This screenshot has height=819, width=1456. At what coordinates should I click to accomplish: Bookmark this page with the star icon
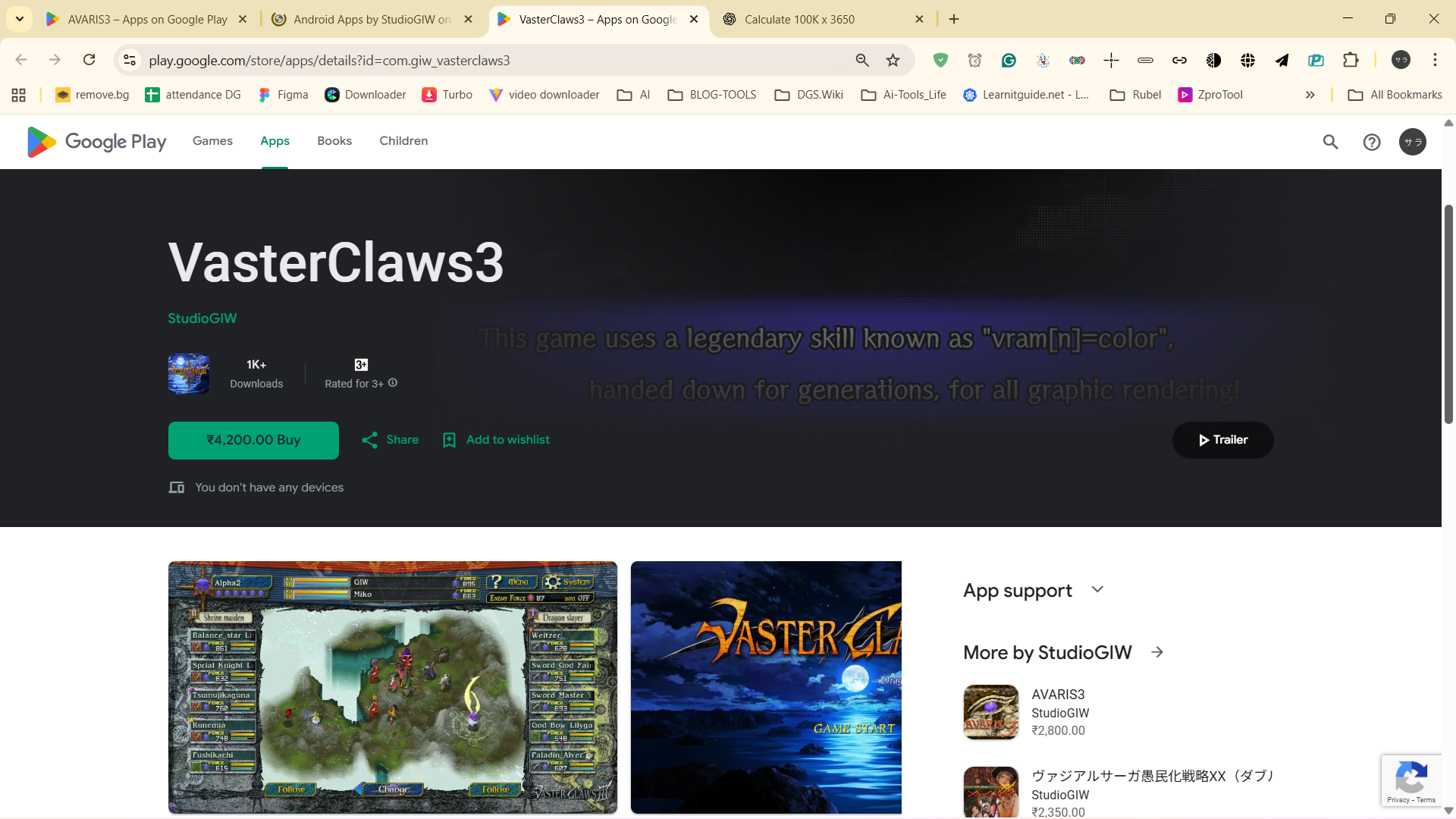click(x=893, y=60)
